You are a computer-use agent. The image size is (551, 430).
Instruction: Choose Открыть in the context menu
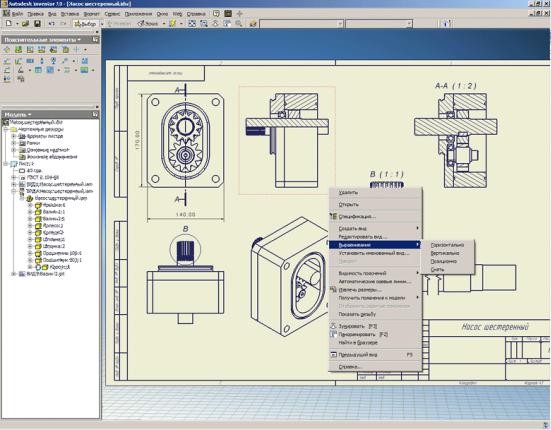pos(375,204)
